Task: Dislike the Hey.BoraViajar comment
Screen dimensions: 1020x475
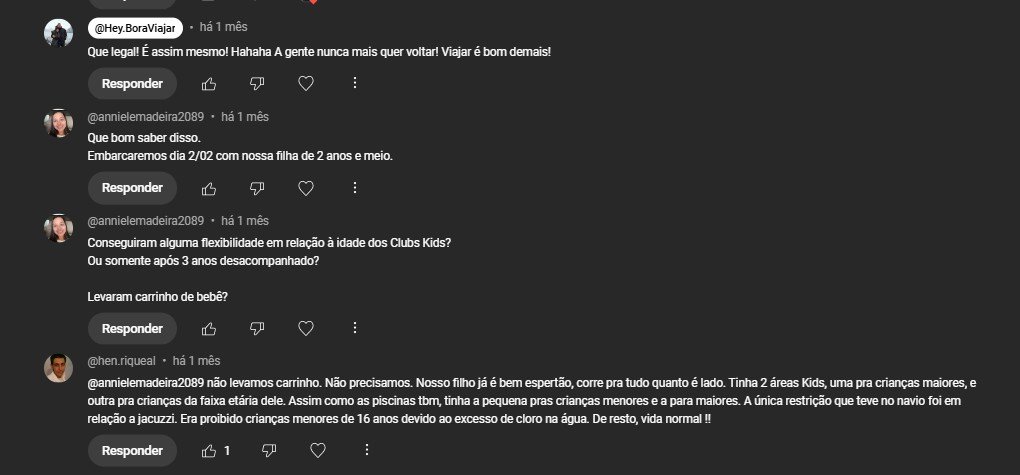Action: click(x=257, y=84)
